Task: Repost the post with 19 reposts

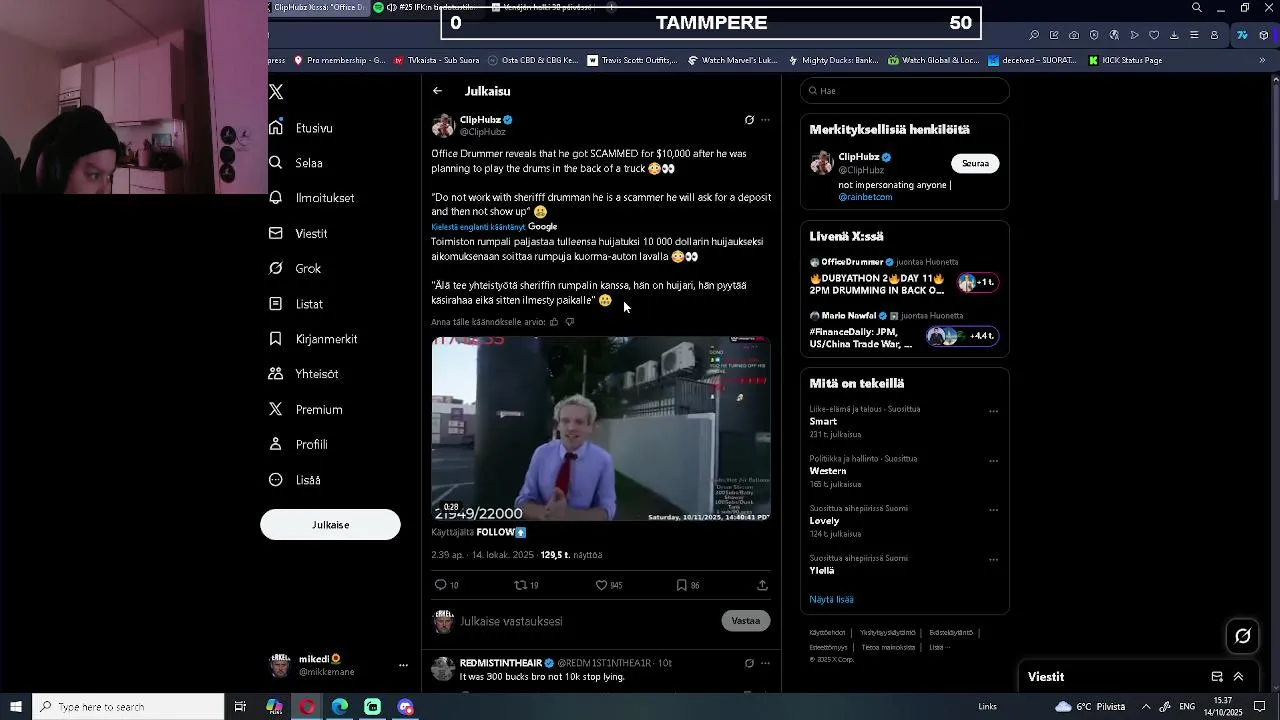Action: [x=526, y=585]
